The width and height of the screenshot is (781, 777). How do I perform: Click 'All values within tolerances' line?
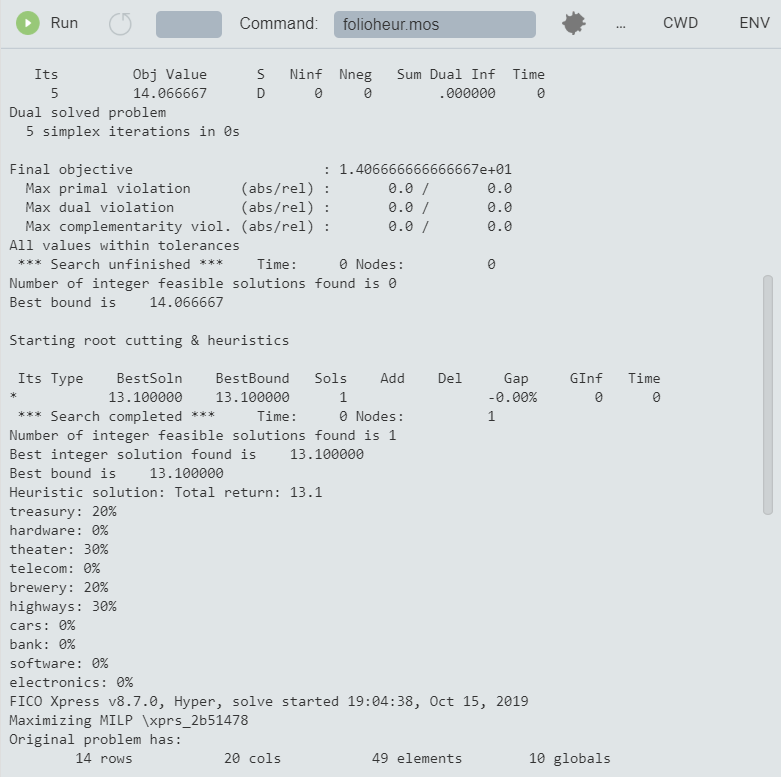coord(125,246)
